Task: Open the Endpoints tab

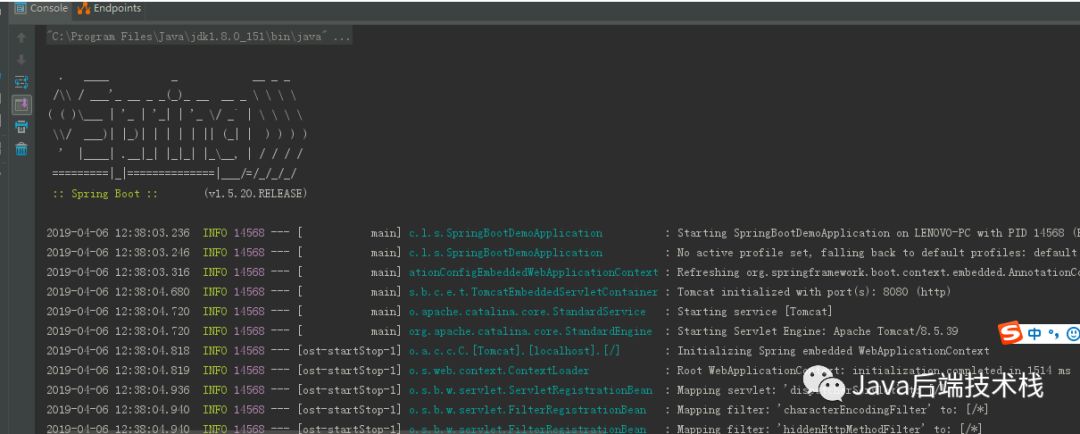Action: 110,8
